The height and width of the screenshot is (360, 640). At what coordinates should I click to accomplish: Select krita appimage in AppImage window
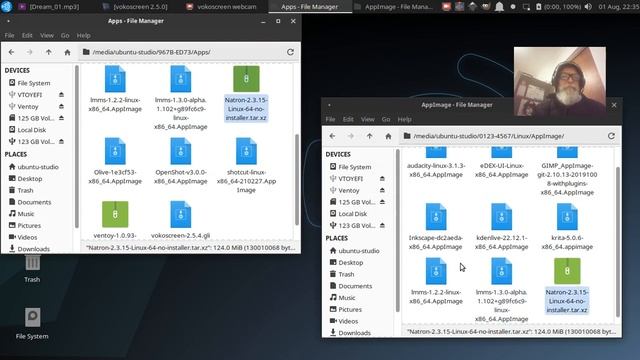pyautogui.click(x=567, y=227)
